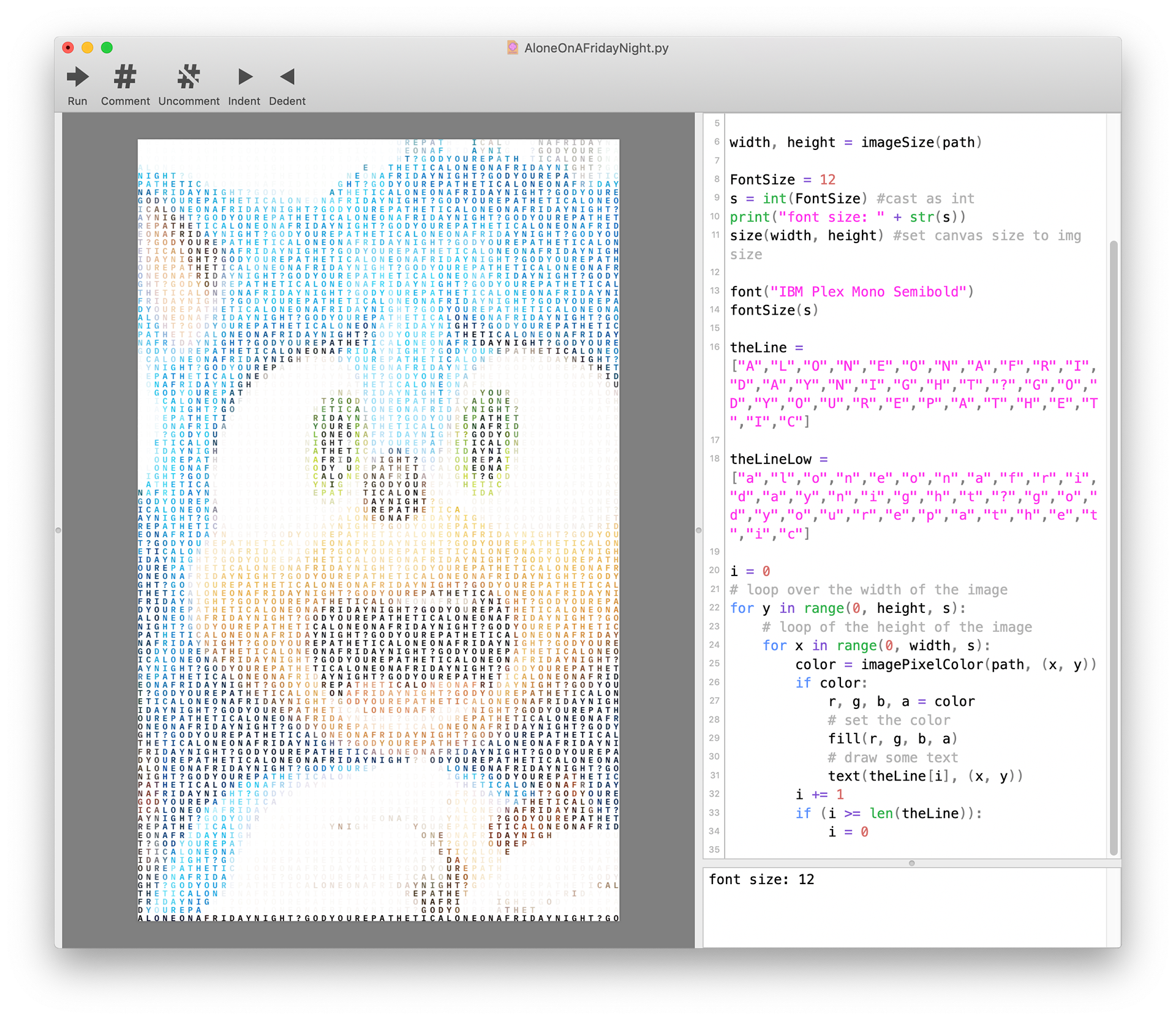The width and height of the screenshot is (1176, 1020).
Task: Click the file proxy icon in title bar
Action: pos(513,48)
